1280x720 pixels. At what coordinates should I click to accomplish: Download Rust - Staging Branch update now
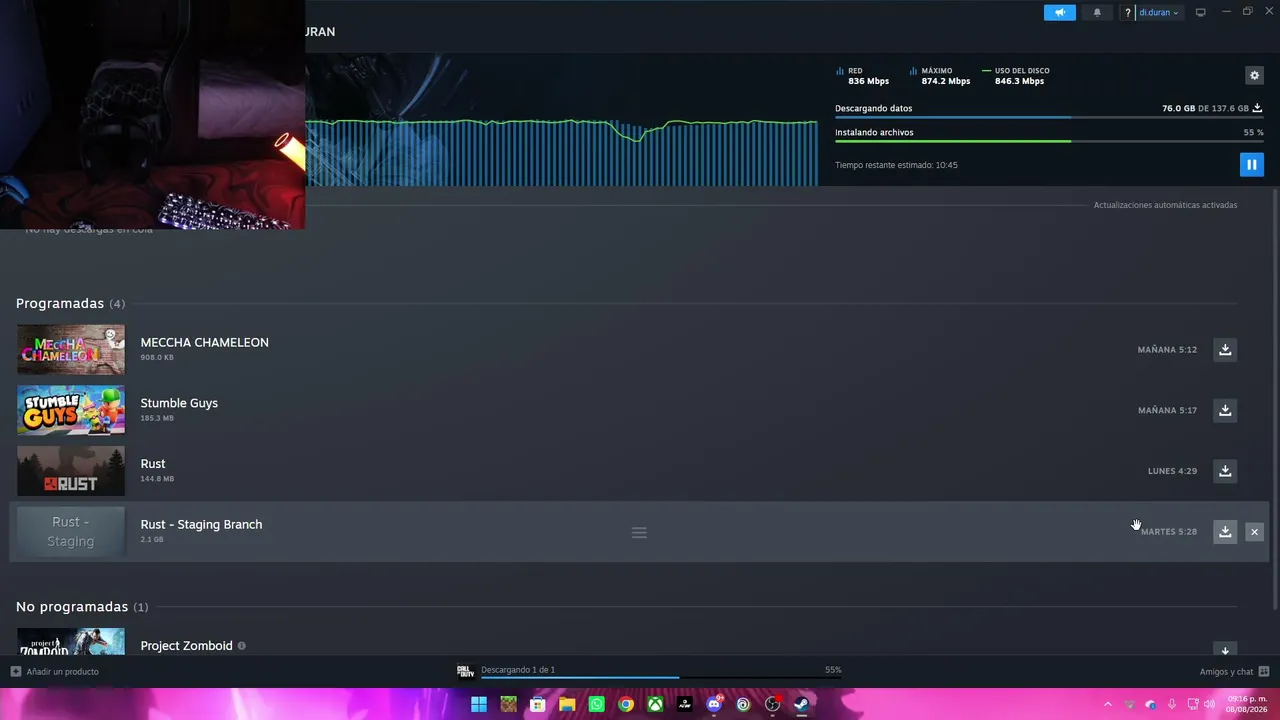[x=1225, y=532]
